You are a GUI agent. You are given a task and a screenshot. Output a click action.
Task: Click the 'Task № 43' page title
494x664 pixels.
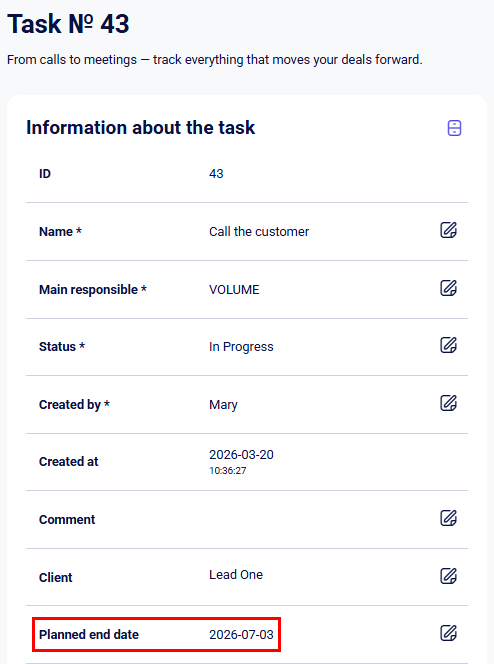(x=68, y=24)
